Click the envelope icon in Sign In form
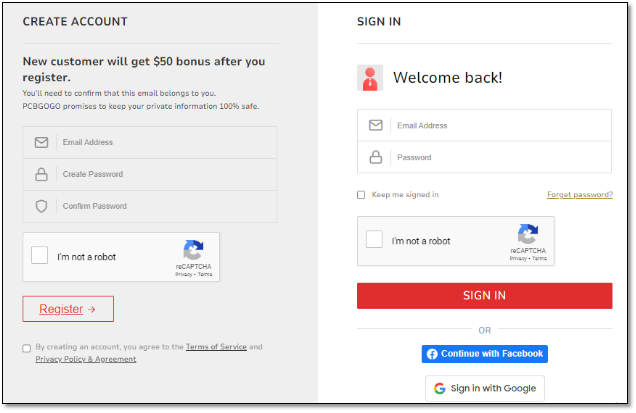Image resolution: width=636 pixels, height=413 pixels. pyautogui.click(x=376, y=125)
